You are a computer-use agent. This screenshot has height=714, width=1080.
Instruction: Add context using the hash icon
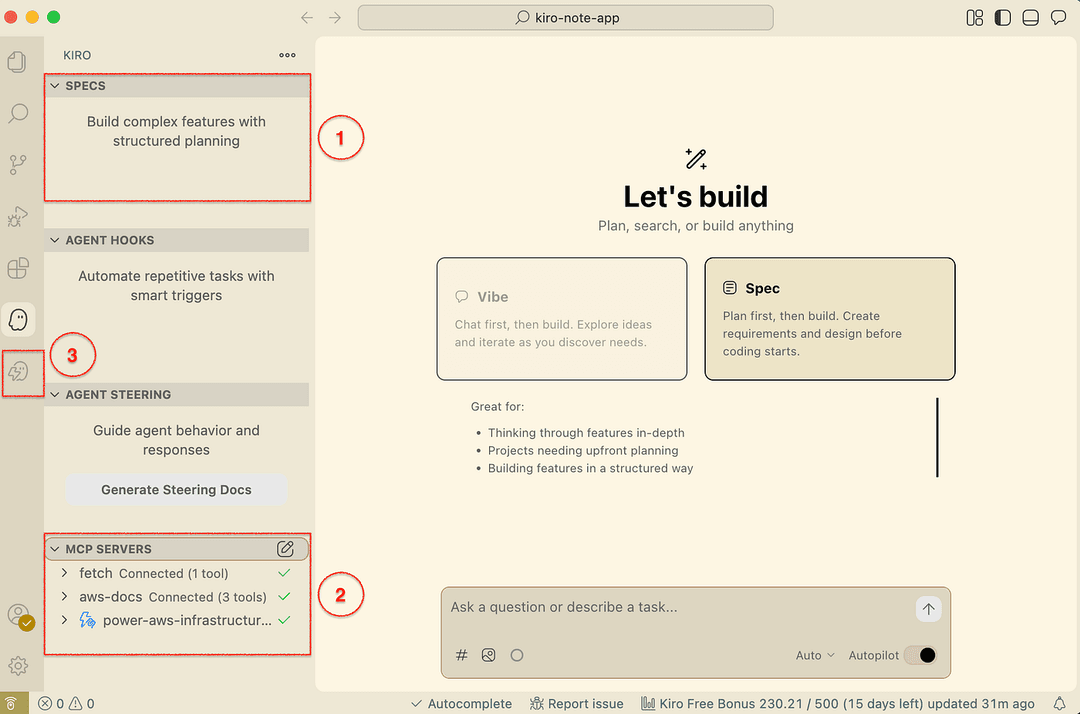click(461, 655)
